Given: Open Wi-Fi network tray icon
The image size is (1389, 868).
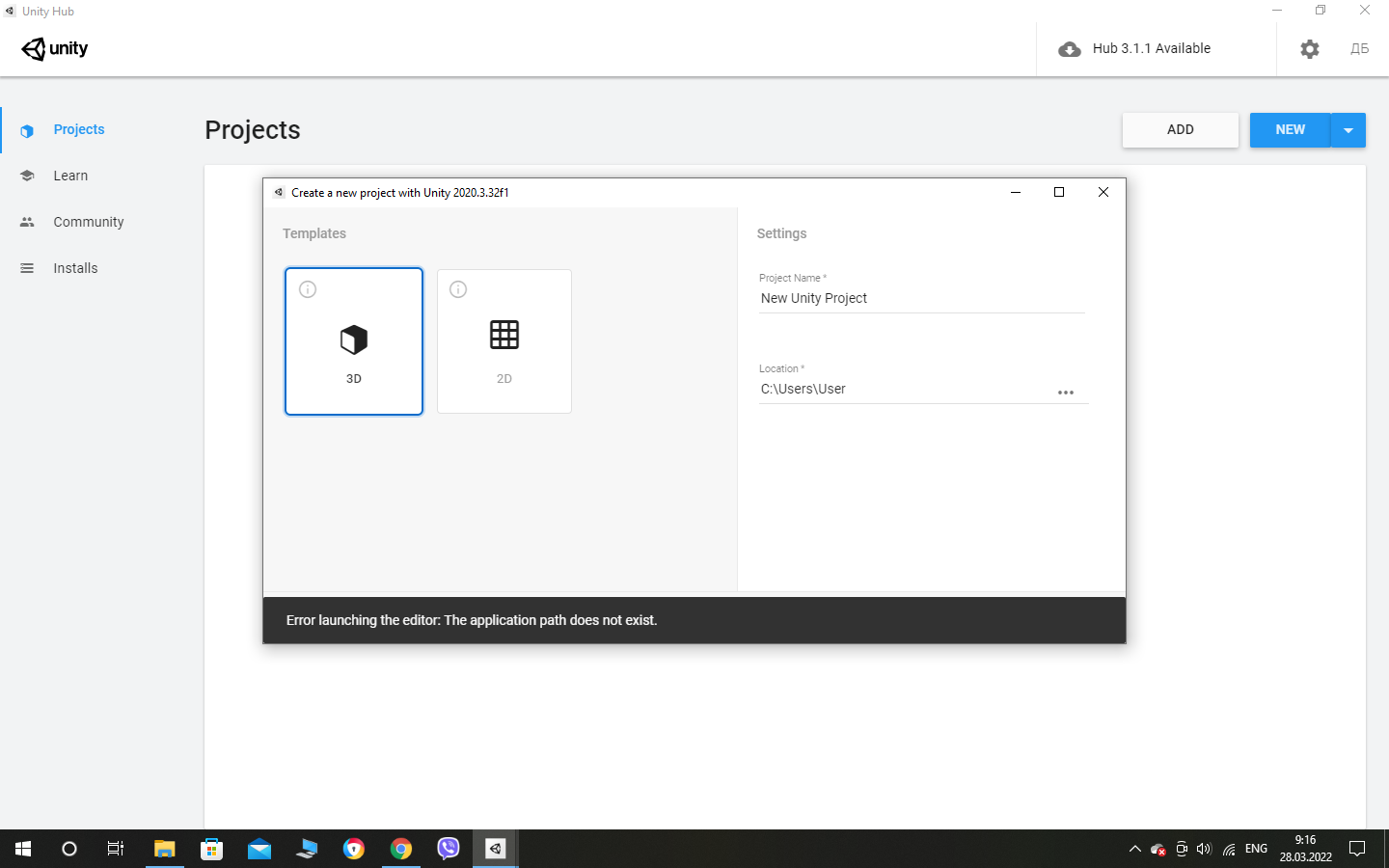Looking at the screenshot, I should [x=1229, y=849].
